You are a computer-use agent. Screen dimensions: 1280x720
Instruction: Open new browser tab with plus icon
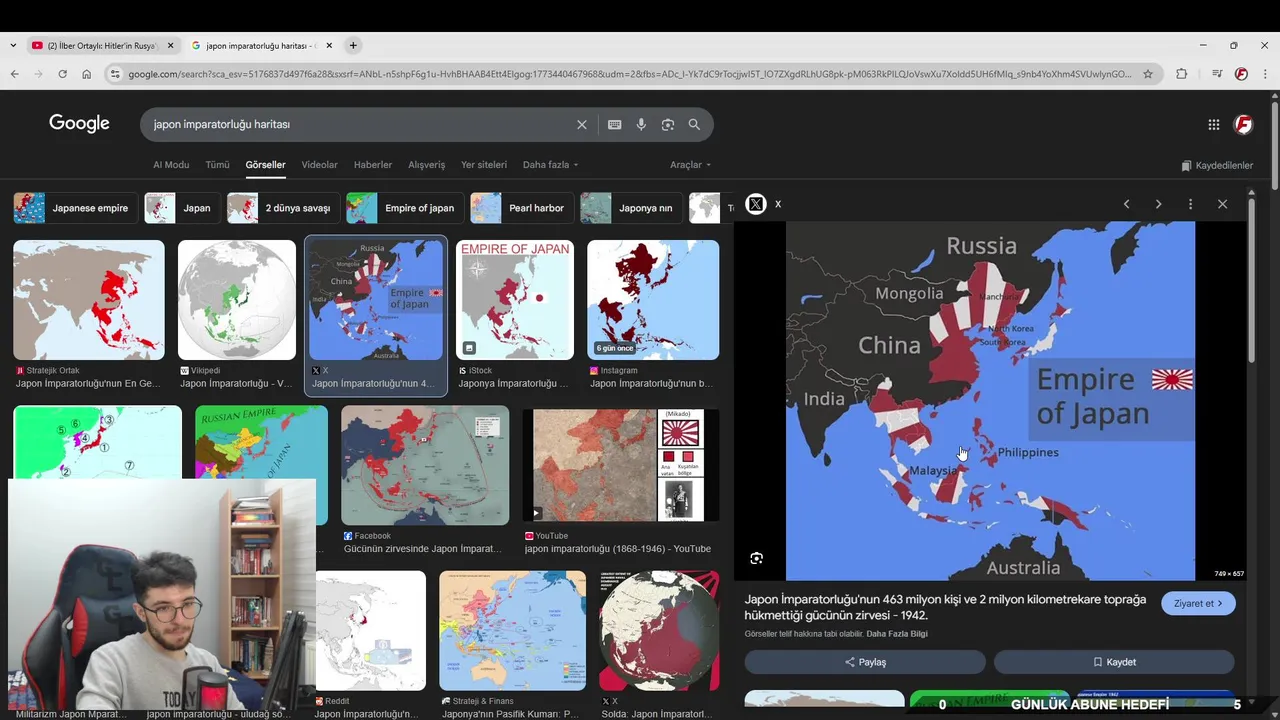353,45
